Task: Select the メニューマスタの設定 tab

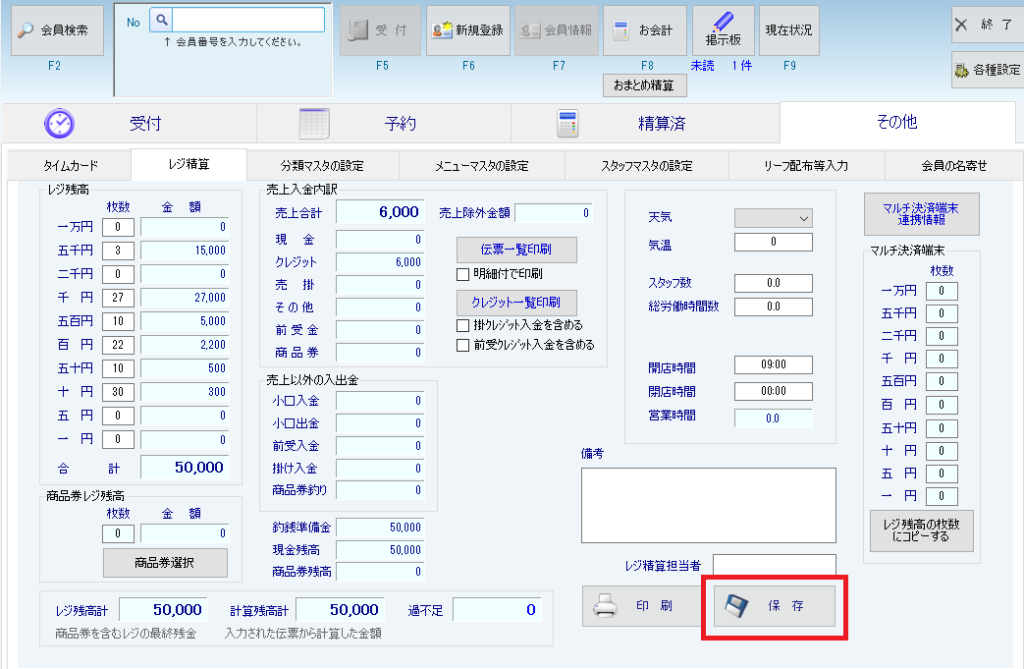Action: (481, 165)
